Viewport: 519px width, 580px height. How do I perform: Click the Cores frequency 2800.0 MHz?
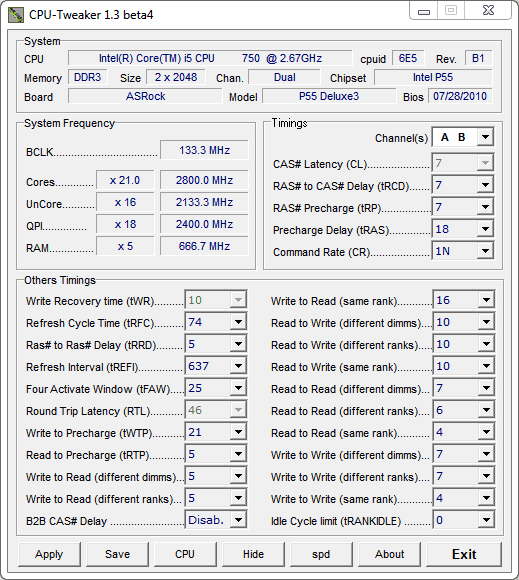pyautogui.click(x=204, y=180)
